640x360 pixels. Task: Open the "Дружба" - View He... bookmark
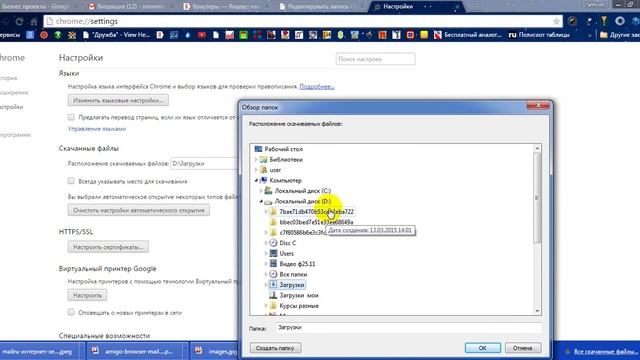[x=116, y=35]
